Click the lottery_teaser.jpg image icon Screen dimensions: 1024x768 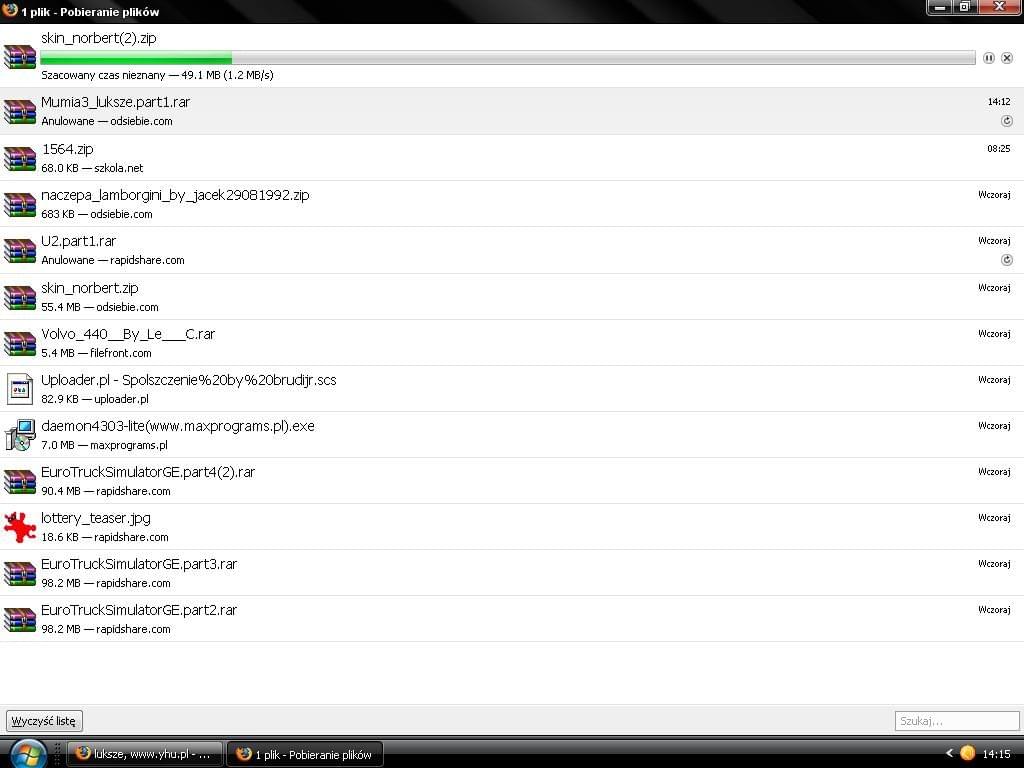coord(20,527)
